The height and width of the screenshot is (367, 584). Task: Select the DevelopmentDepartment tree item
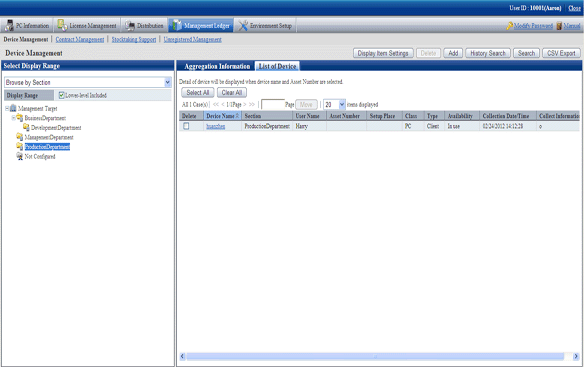(x=56, y=127)
